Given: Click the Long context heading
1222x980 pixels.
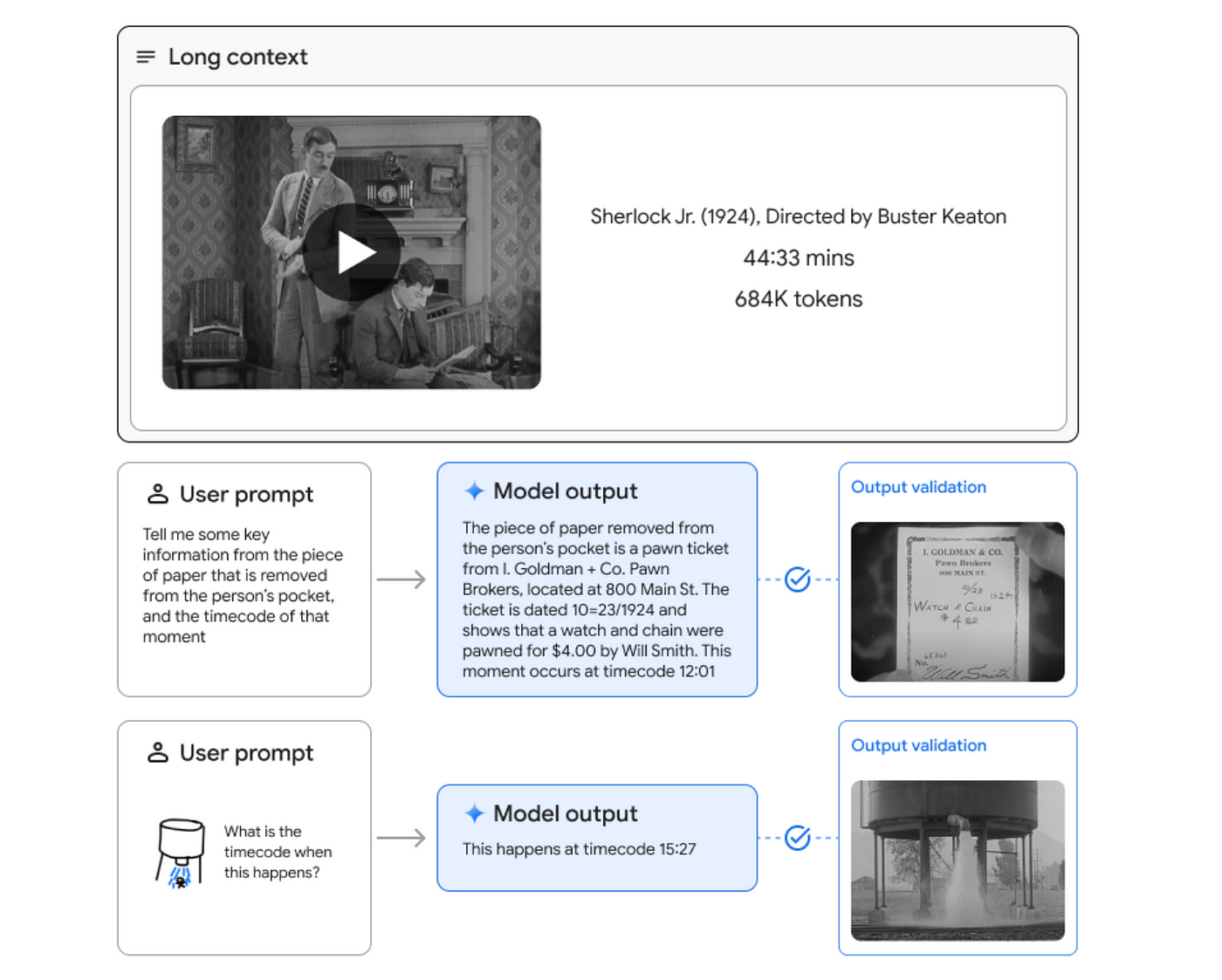Looking at the screenshot, I should point(238,57).
